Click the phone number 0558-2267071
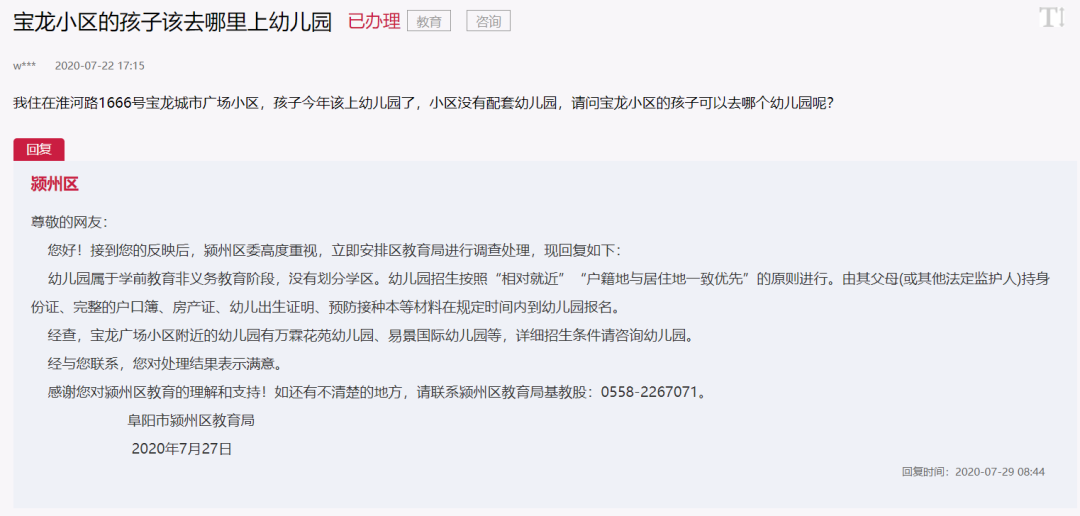The width and height of the screenshot is (1080, 516). (650, 393)
